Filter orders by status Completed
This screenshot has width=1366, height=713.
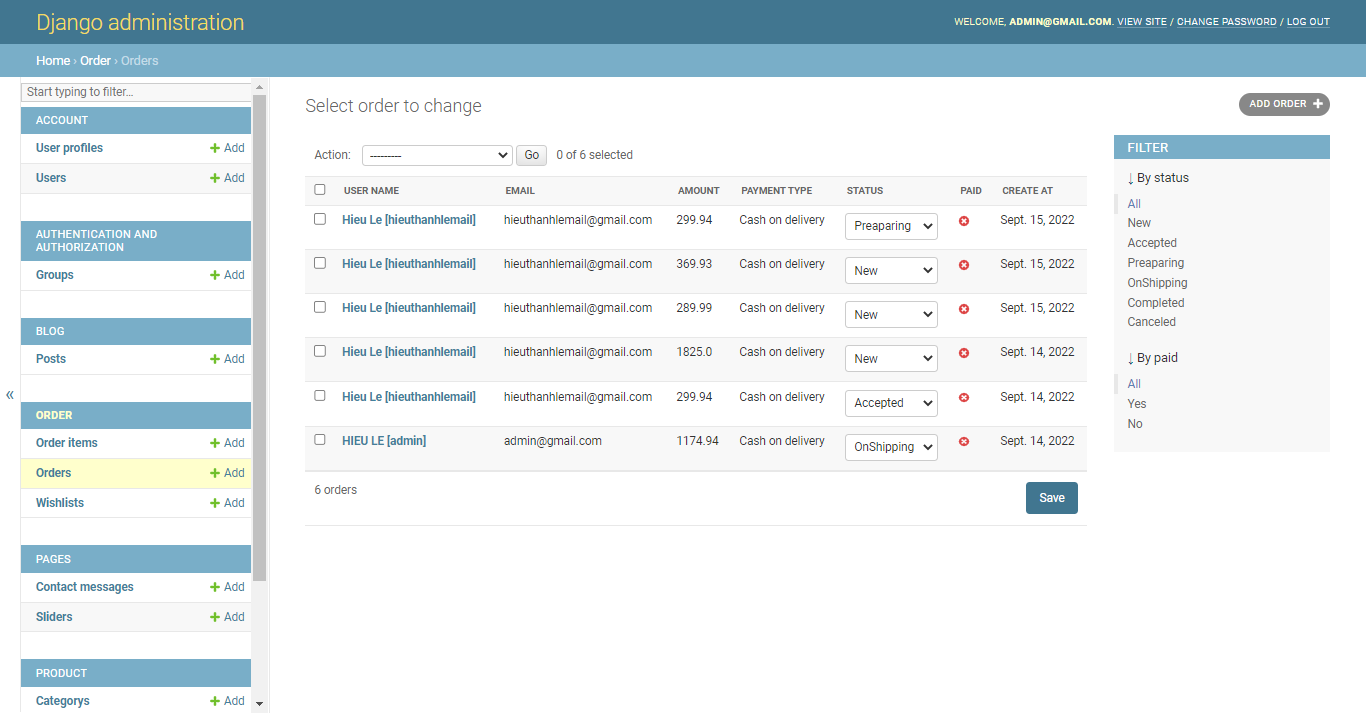(1156, 303)
